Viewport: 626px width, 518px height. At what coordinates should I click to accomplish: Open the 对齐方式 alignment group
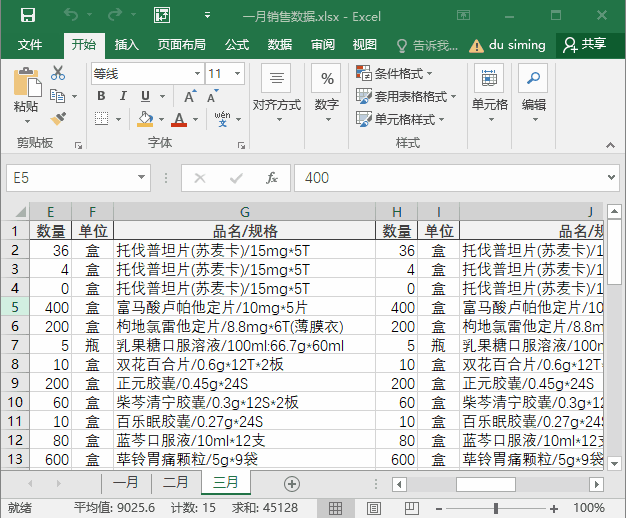277,93
